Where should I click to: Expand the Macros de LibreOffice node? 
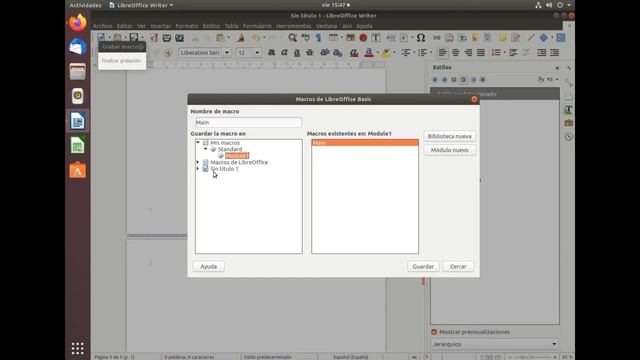pyautogui.click(x=198, y=162)
